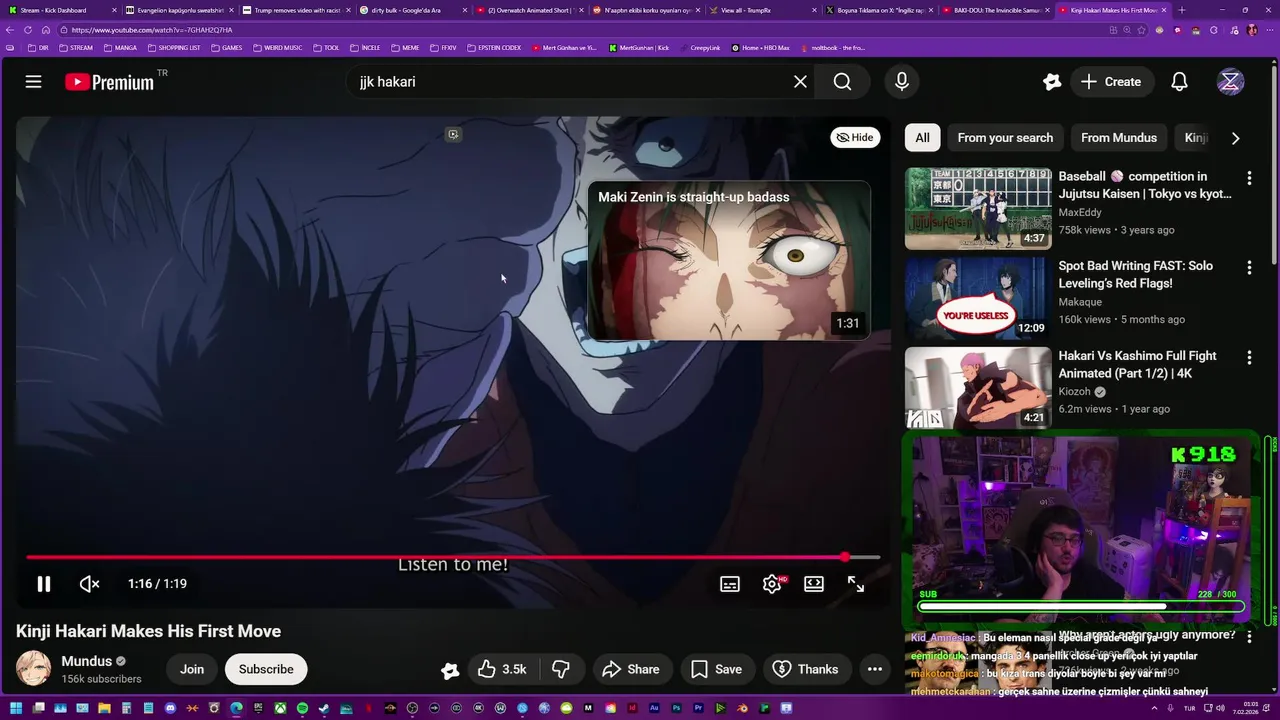Open the Spotify taskbar icon

pos(302,709)
